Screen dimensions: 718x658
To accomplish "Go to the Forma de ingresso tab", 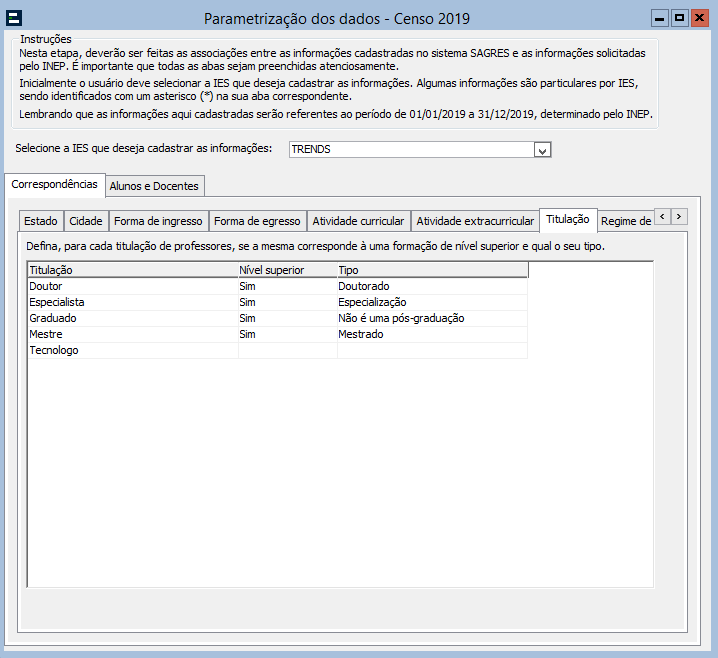I will [x=158, y=221].
